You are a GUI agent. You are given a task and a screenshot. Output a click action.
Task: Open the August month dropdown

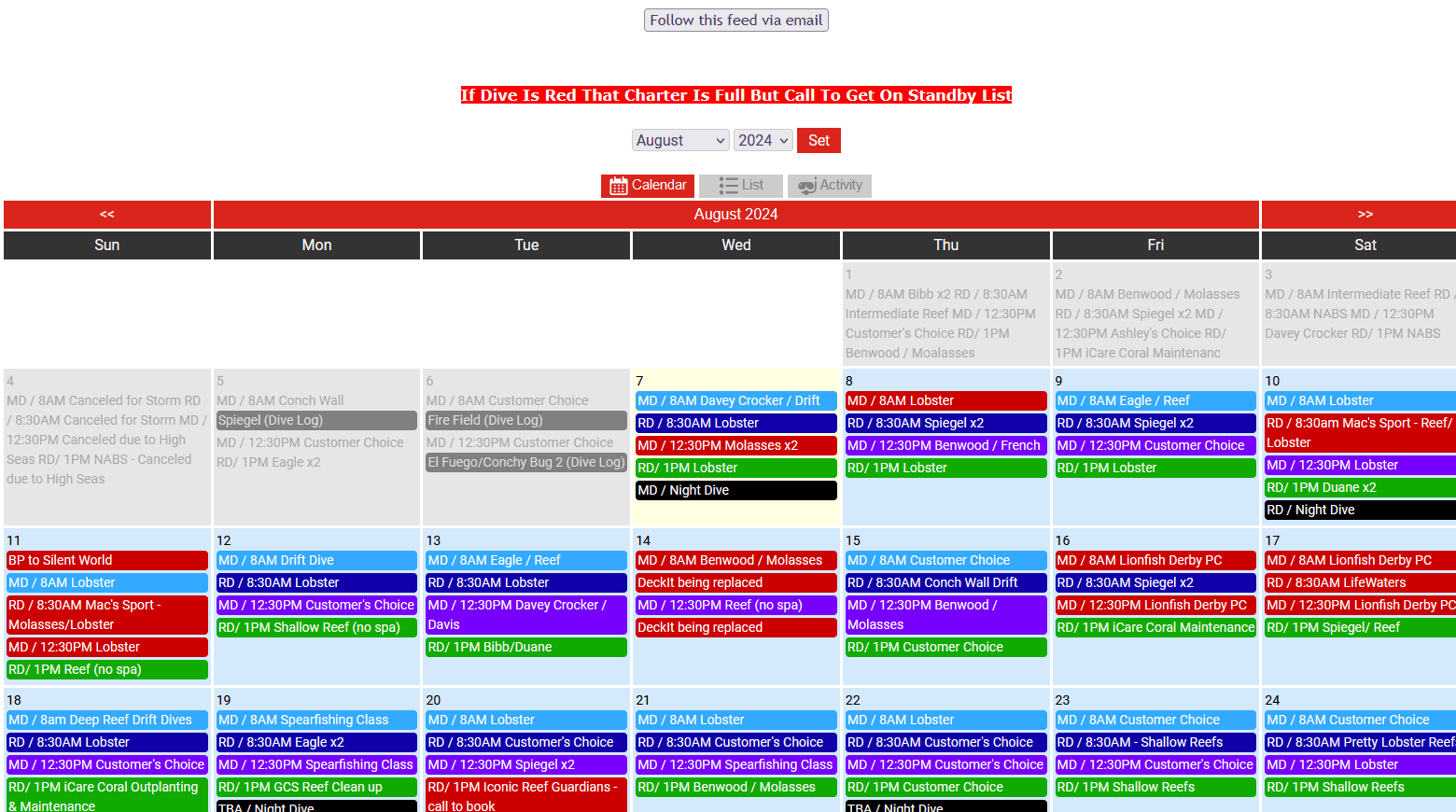[679, 140]
